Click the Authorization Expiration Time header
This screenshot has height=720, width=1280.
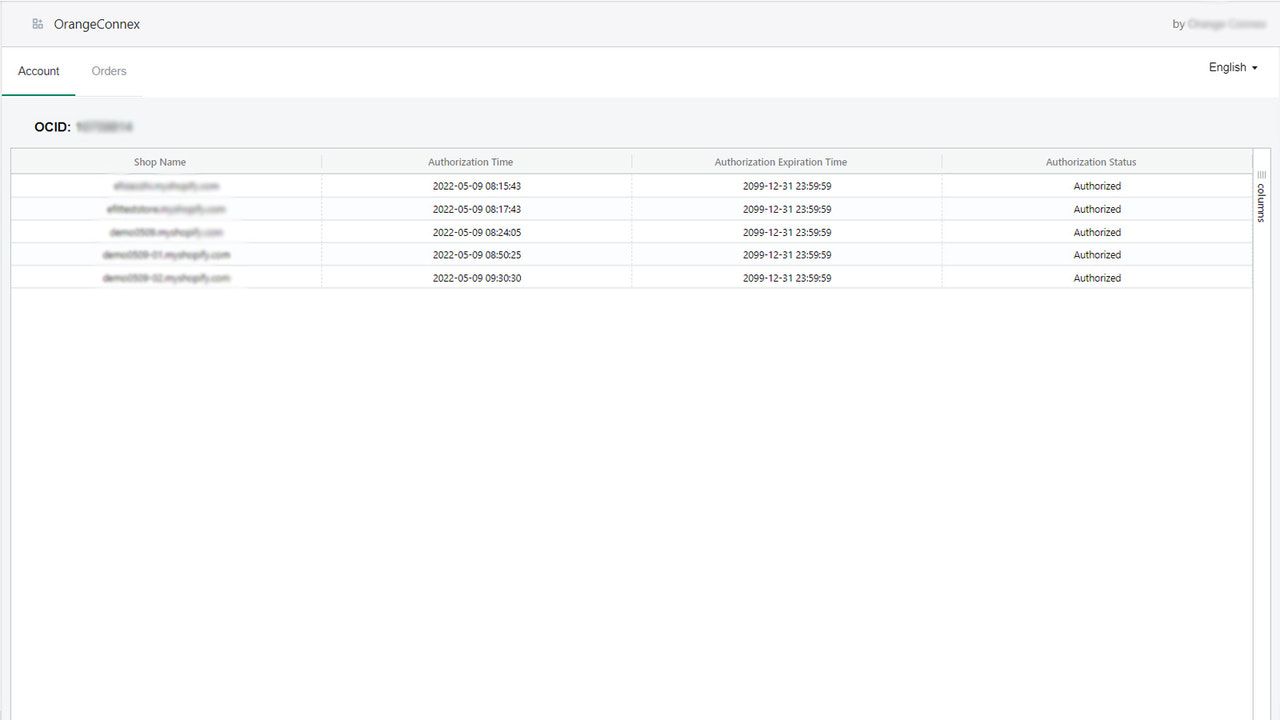[781, 161]
